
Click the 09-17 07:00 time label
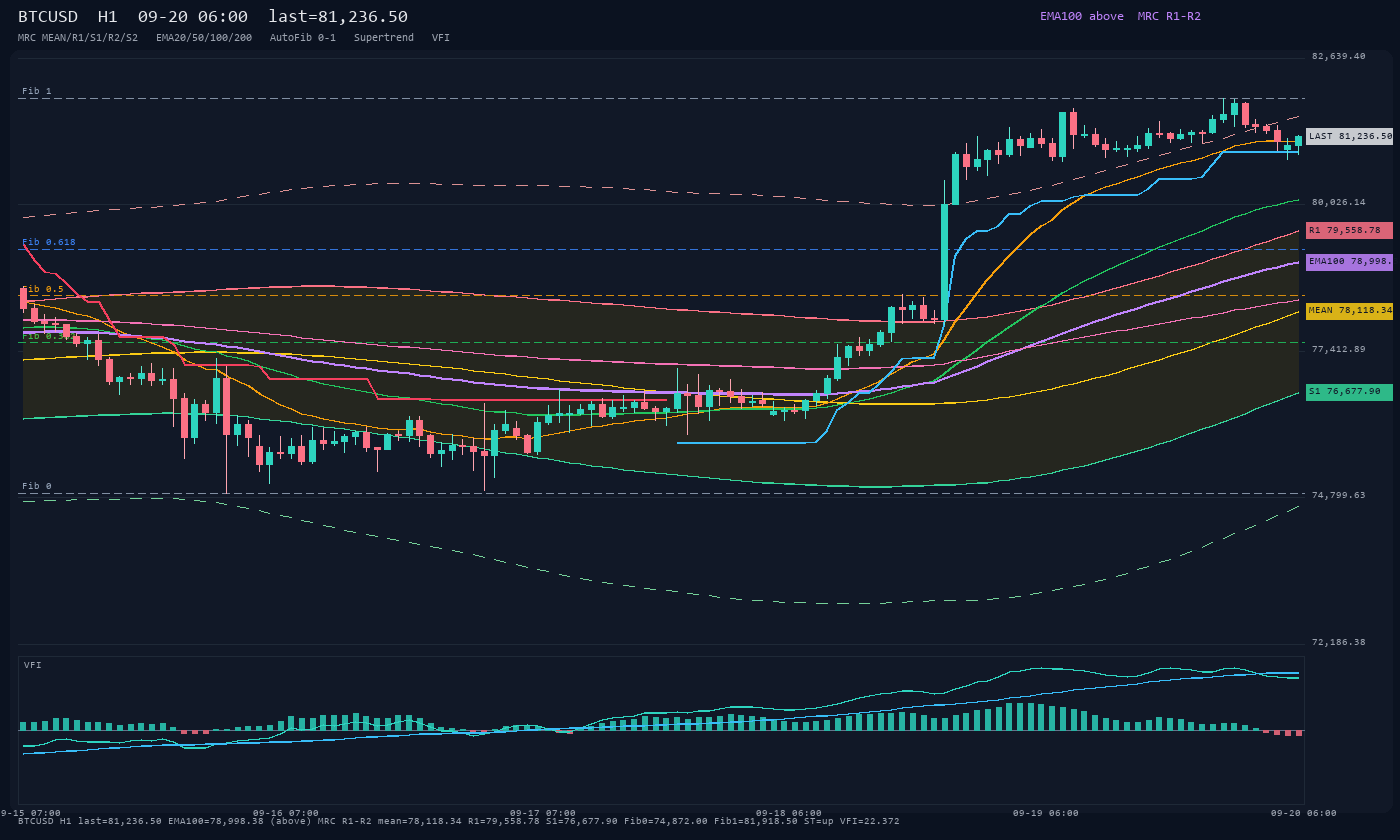[543, 813]
